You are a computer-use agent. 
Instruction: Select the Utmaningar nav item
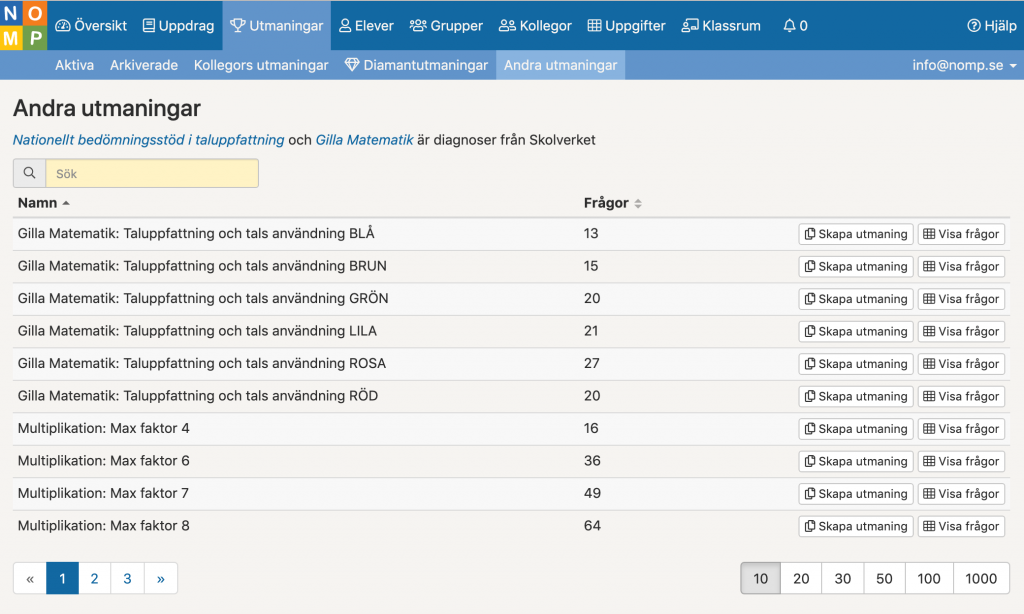coord(276,25)
